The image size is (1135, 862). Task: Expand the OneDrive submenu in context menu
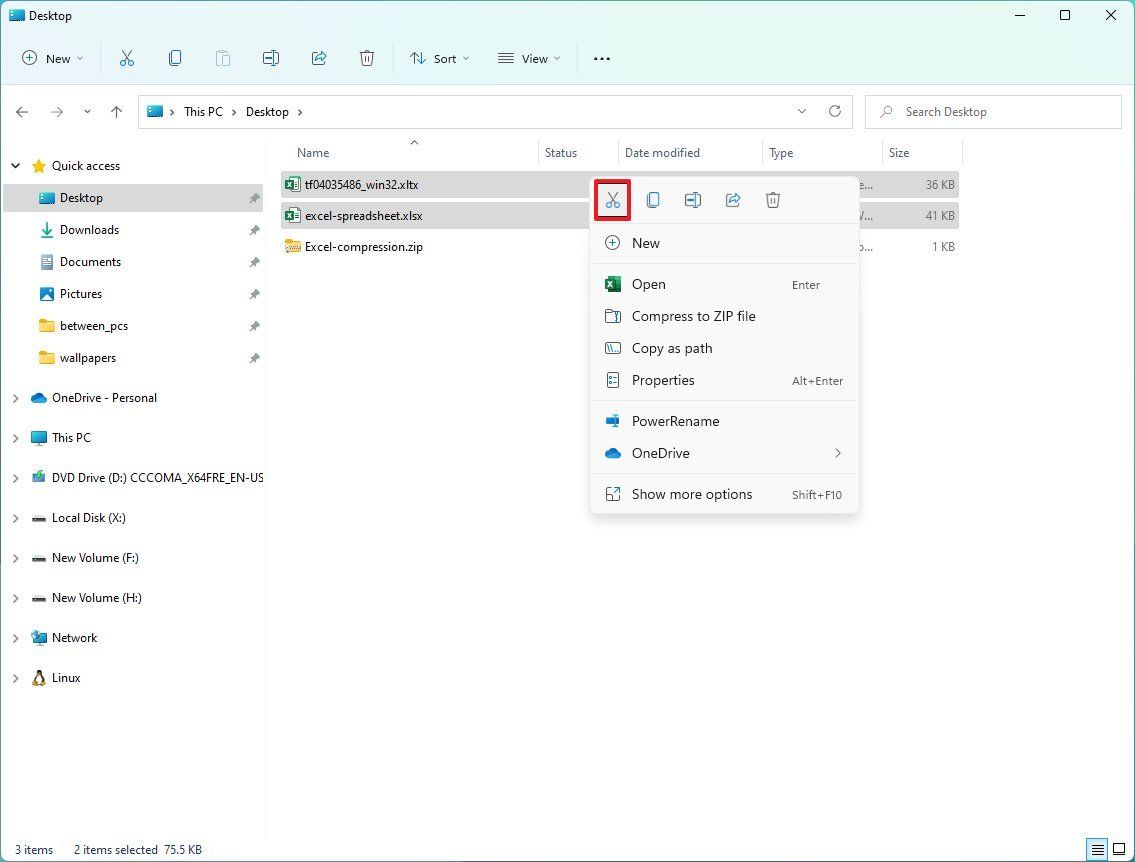[838, 453]
